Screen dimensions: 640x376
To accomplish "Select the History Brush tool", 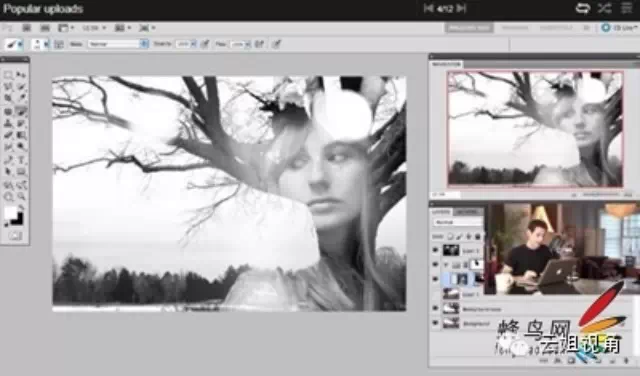I will click(22, 123).
